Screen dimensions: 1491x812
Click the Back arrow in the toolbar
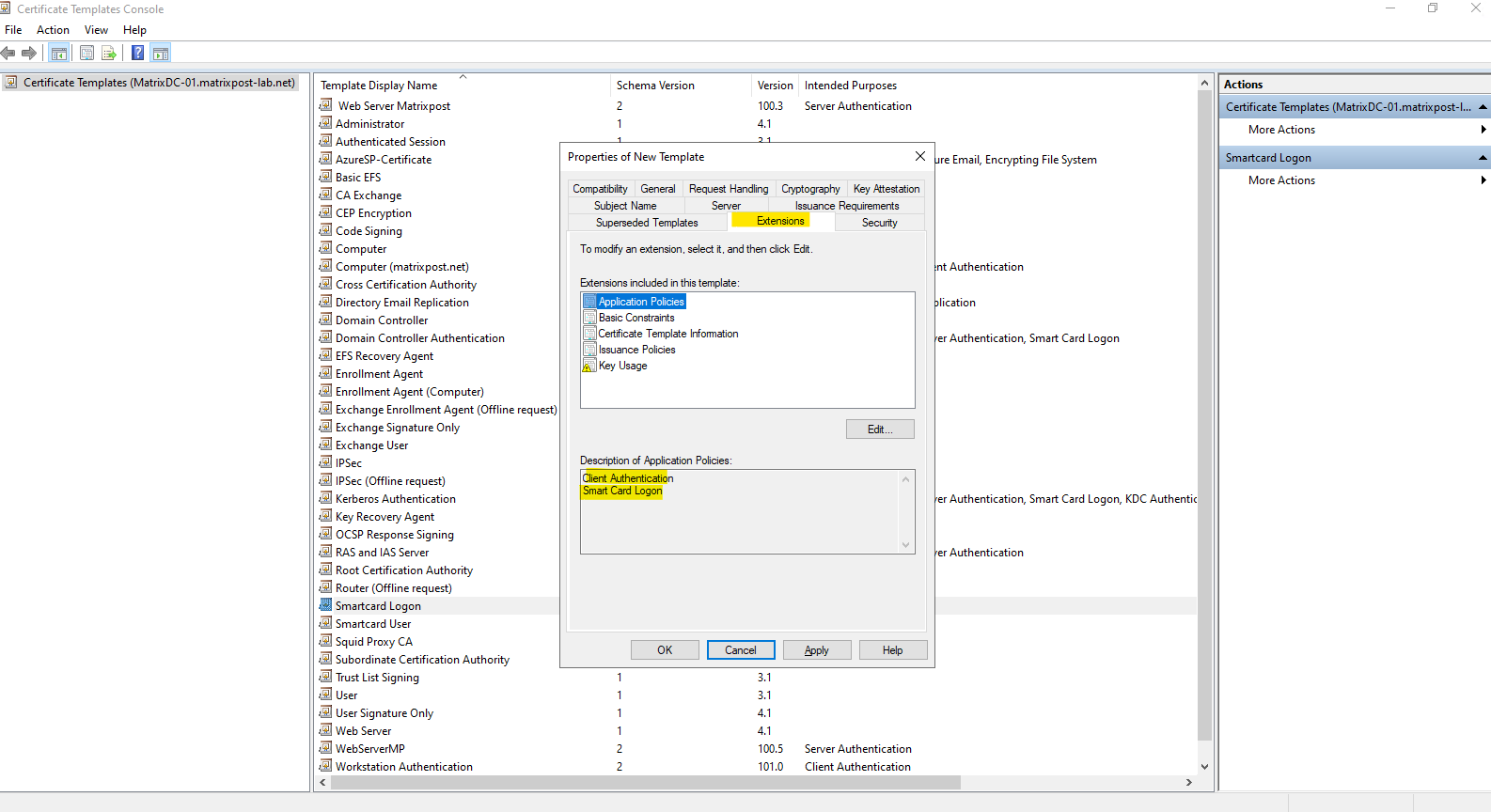(x=8, y=54)
